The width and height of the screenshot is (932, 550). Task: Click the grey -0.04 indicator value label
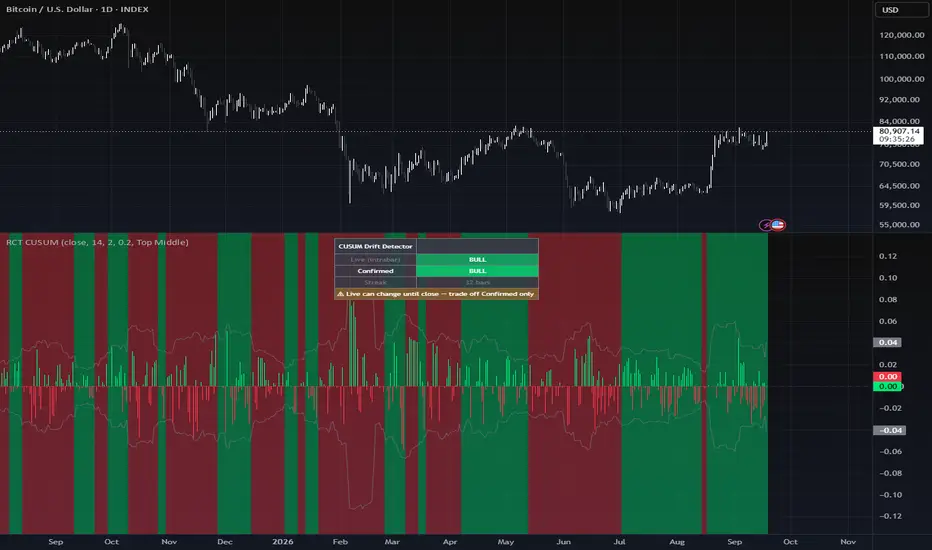coord(889,430)
